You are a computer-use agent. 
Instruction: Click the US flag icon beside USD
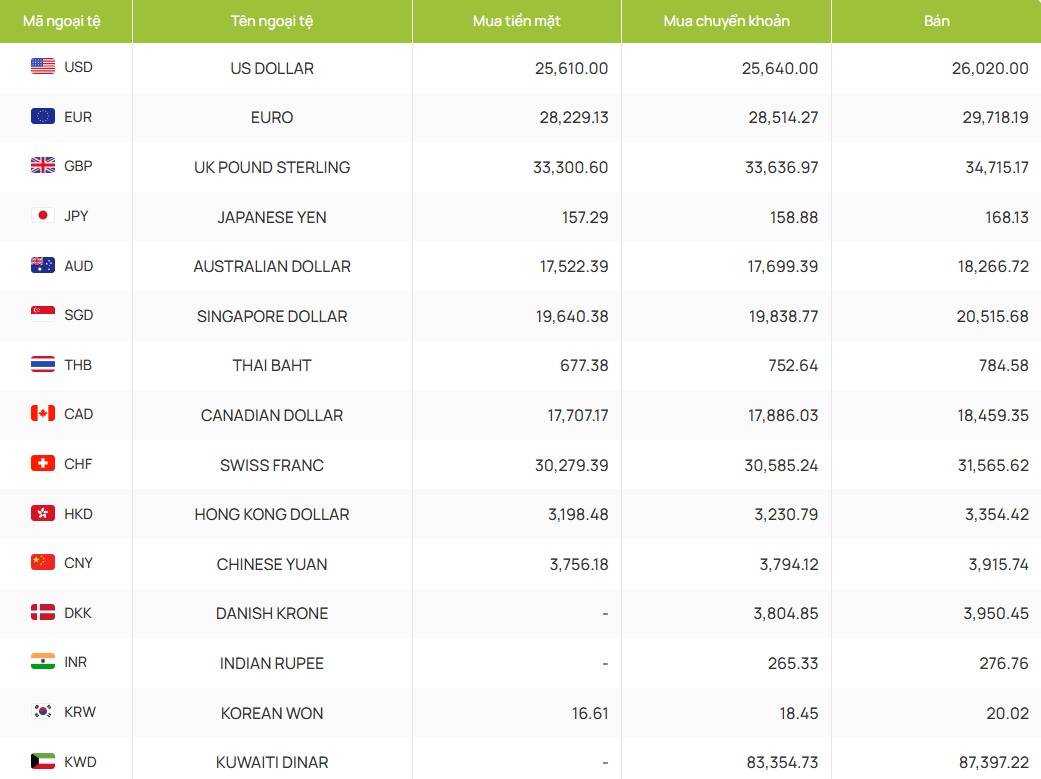coord(42,66)
